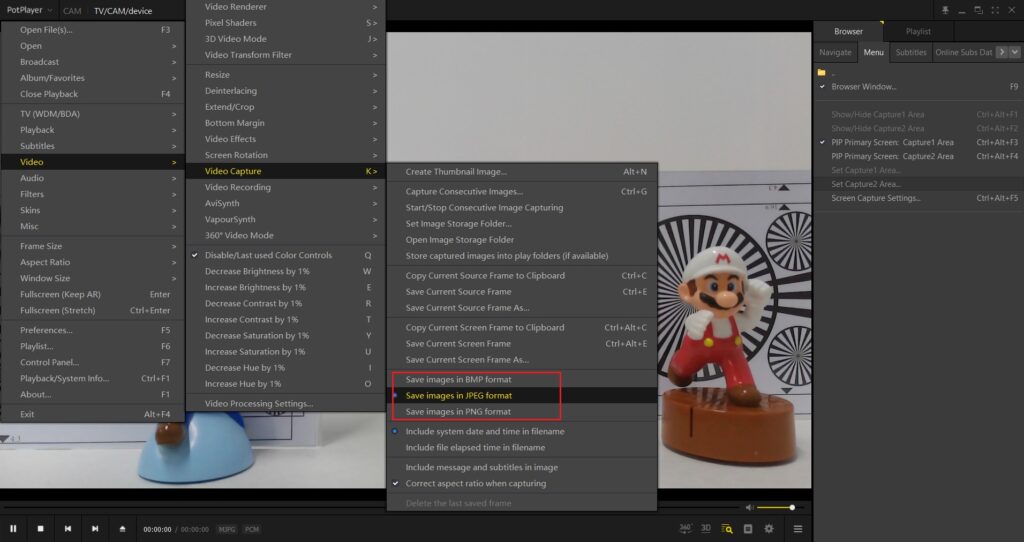Click the 00:00:00 elapsed time display

(x=157, y=530)
